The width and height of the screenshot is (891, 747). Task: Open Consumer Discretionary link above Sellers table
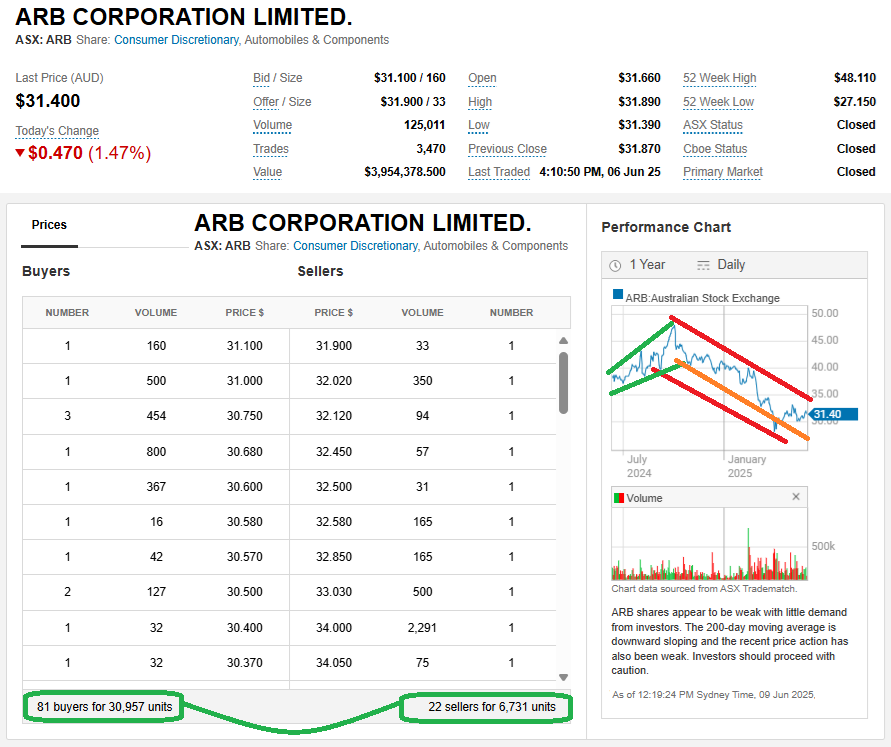[x=355, y=246]
